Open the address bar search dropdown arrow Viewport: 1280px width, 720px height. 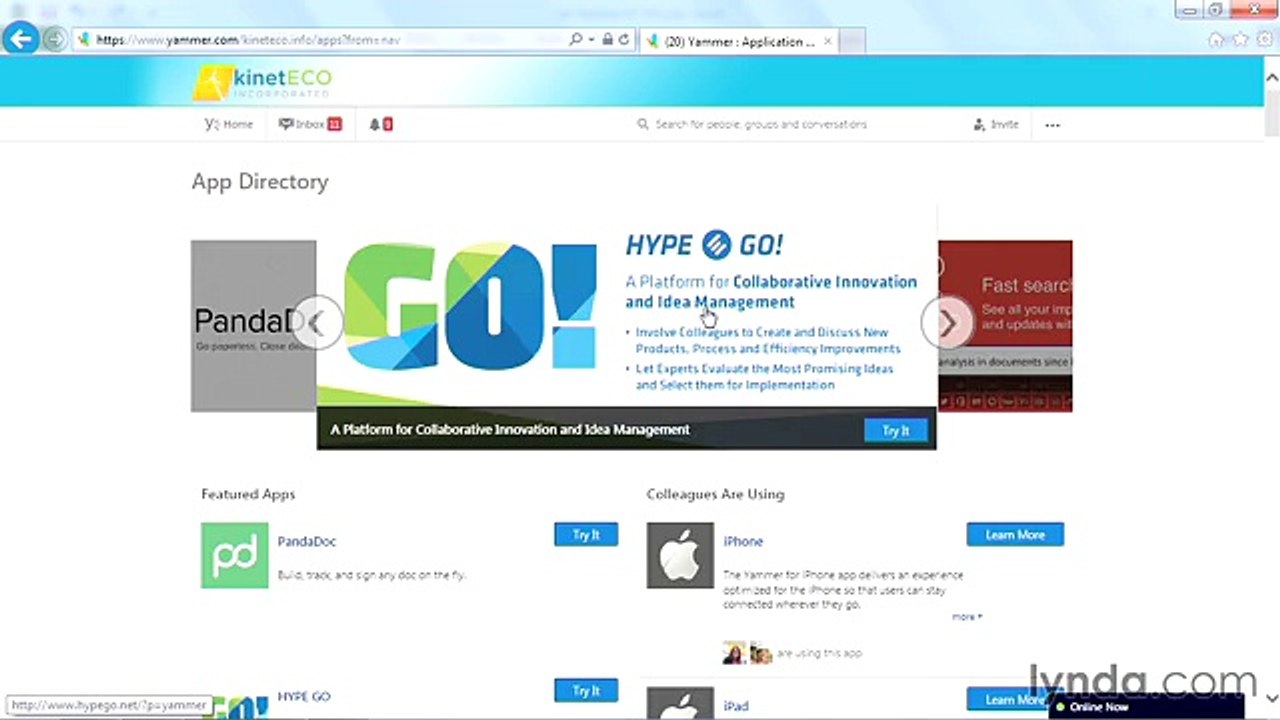[x=591, y=40]
